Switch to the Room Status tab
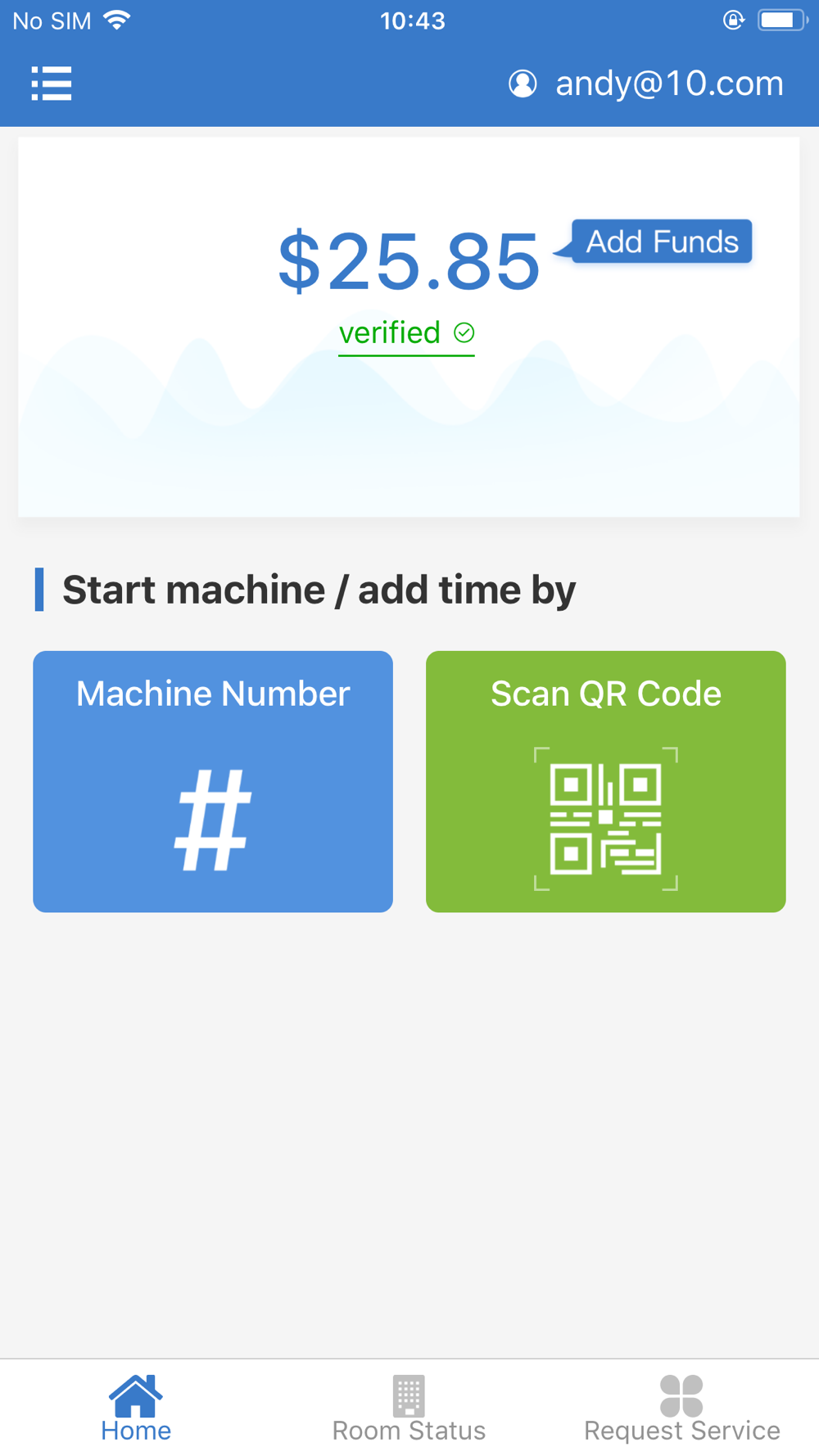 [409, 1409]
